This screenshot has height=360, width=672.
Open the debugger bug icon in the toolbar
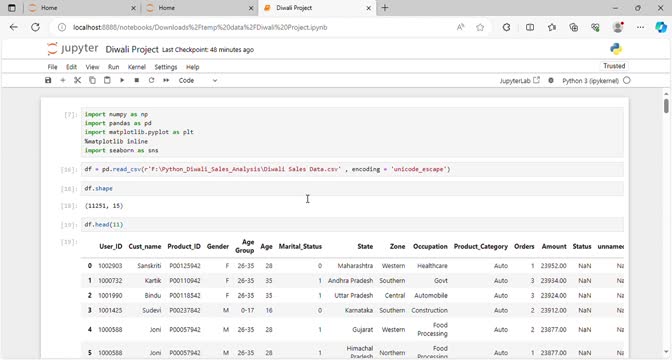551,81
